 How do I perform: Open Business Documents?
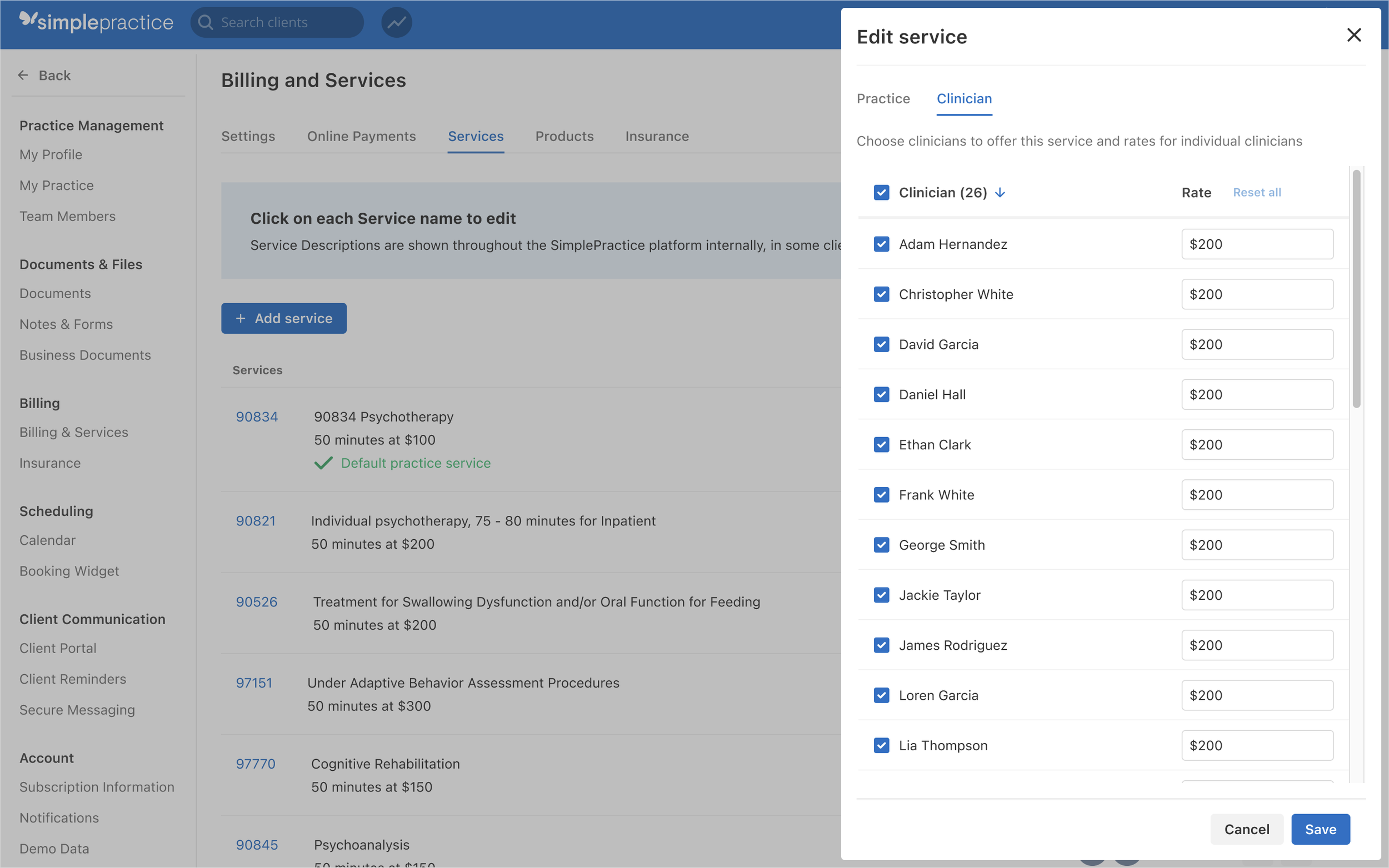85,355
